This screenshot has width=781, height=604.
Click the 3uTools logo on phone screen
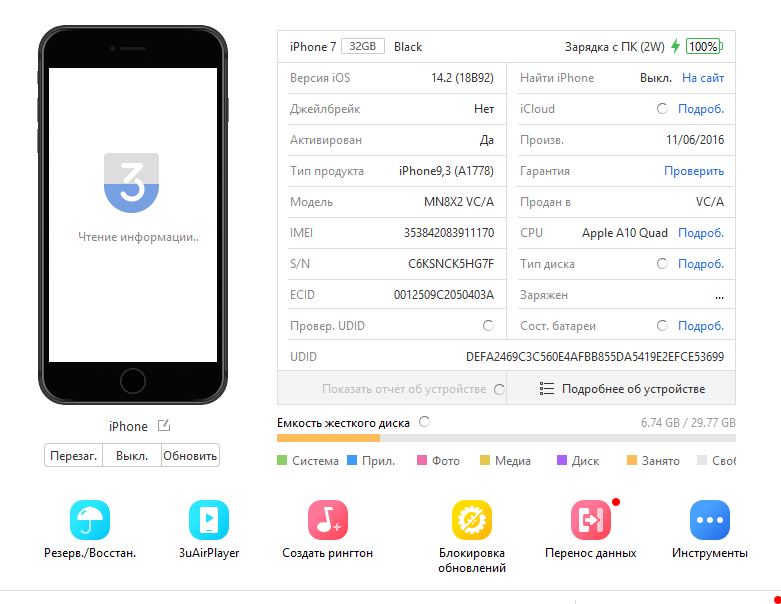click(131, 183)
